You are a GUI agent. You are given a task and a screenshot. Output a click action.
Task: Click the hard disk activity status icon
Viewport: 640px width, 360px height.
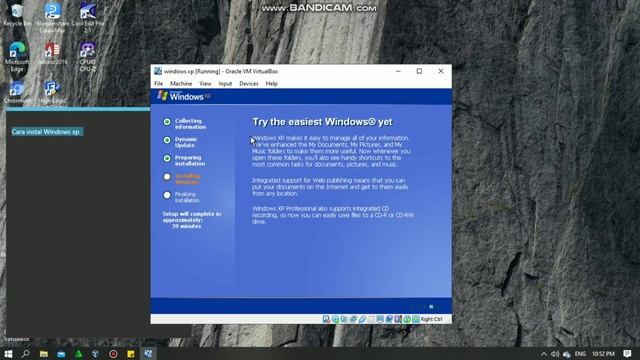pyautogui.click(x=326, y=319)
